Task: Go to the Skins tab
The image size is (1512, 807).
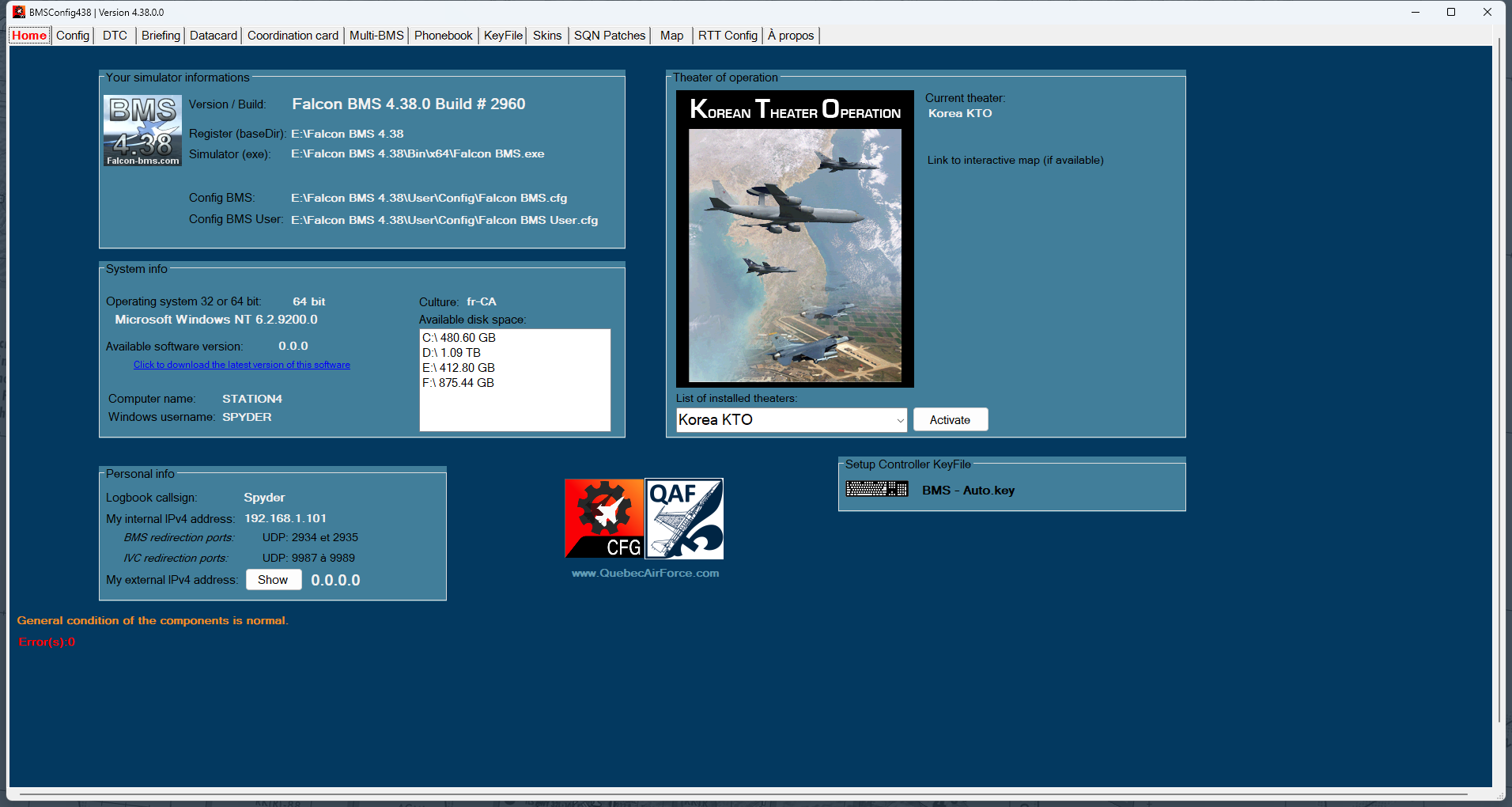Action: pyautogui.click(x=547, y=36)
